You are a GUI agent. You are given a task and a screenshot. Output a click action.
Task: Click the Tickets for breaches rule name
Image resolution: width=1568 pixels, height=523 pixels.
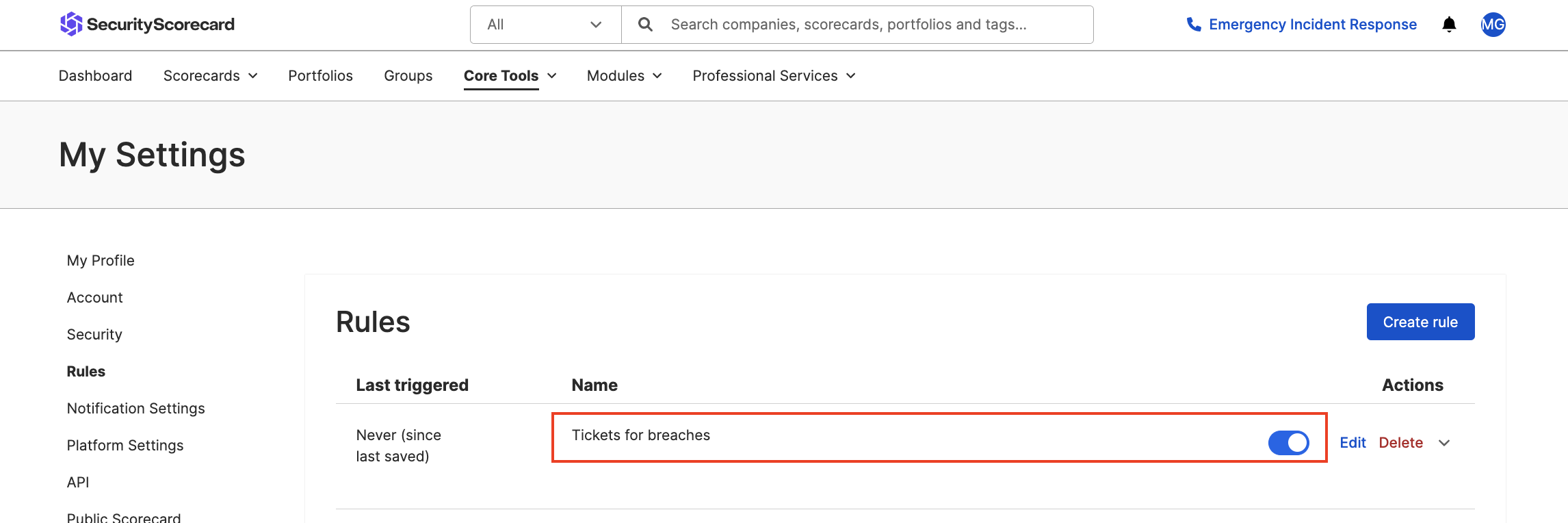click(640, 435)
